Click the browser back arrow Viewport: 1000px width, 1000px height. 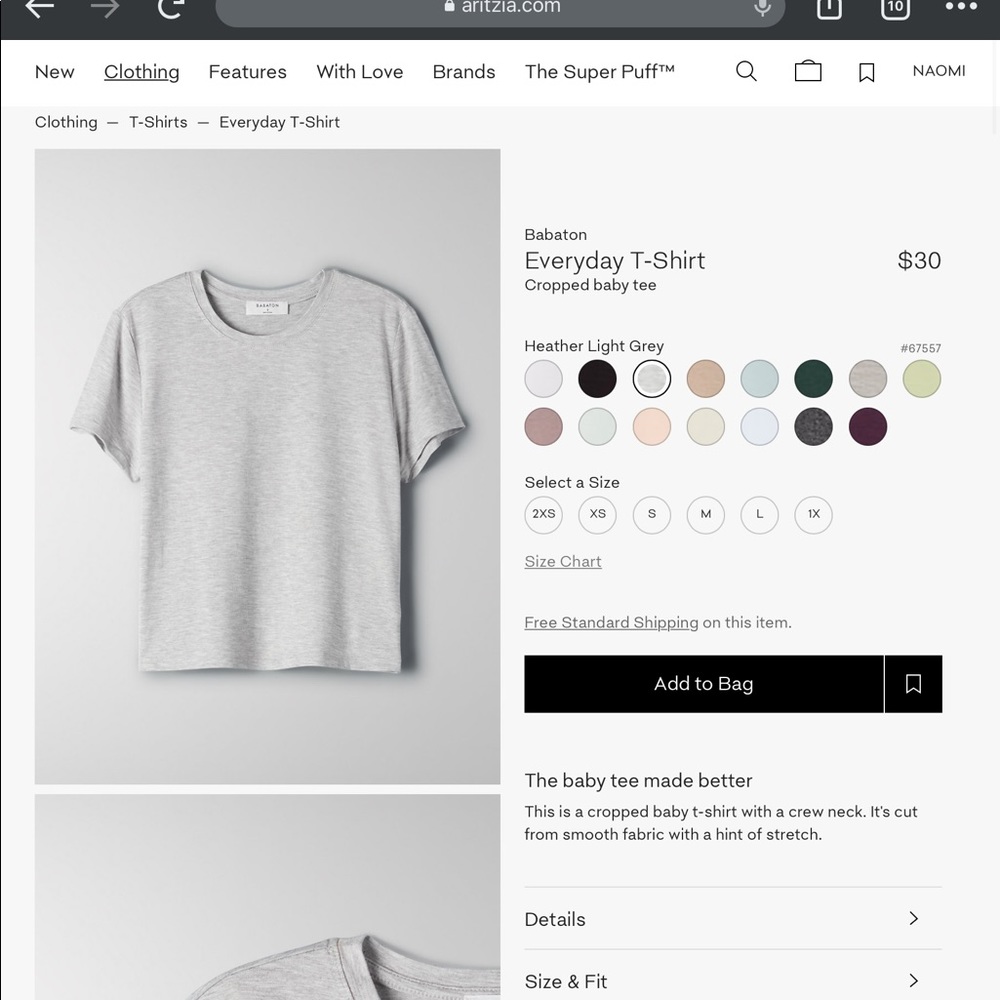(40, 8)
